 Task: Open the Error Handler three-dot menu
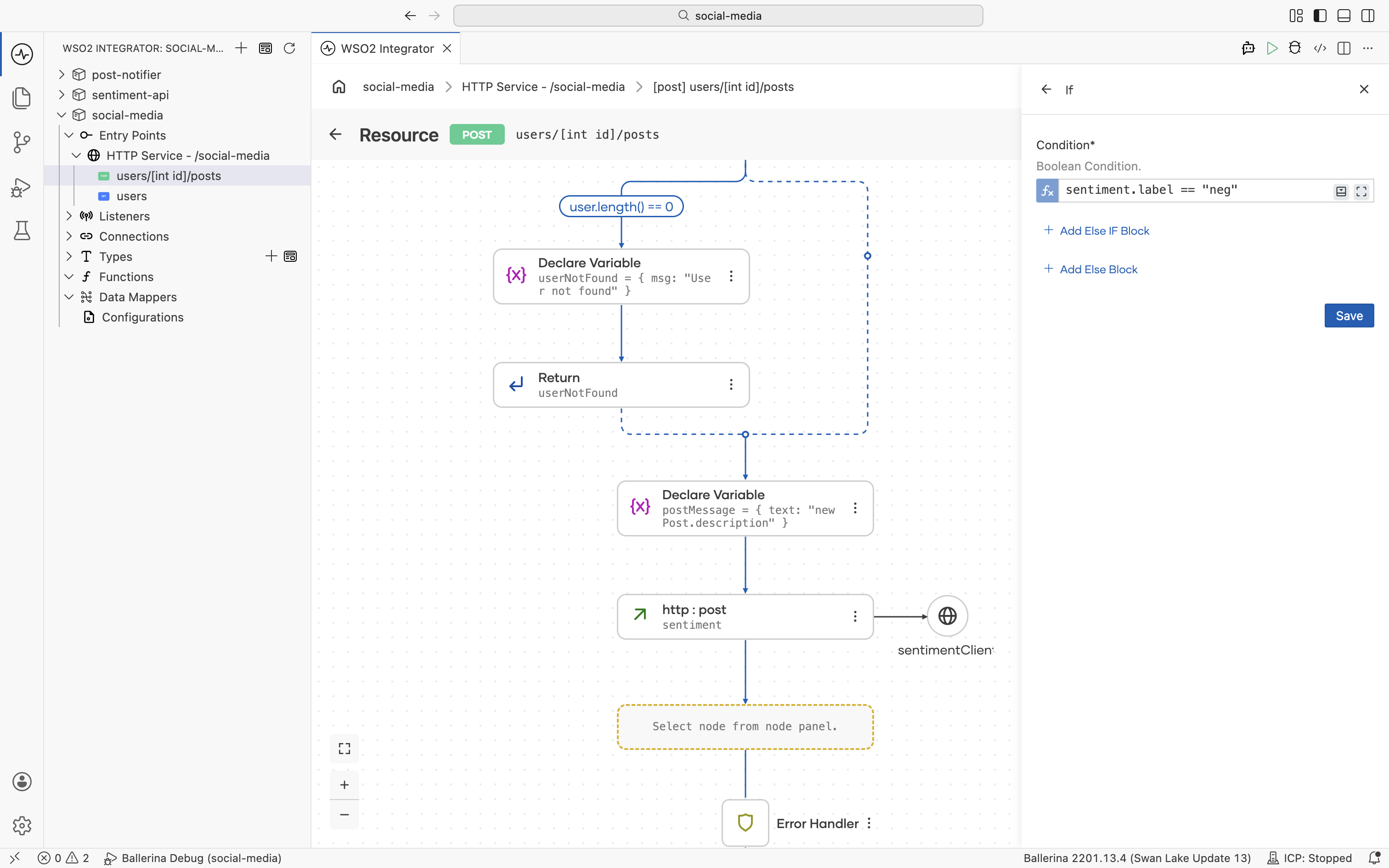(870, 823)
